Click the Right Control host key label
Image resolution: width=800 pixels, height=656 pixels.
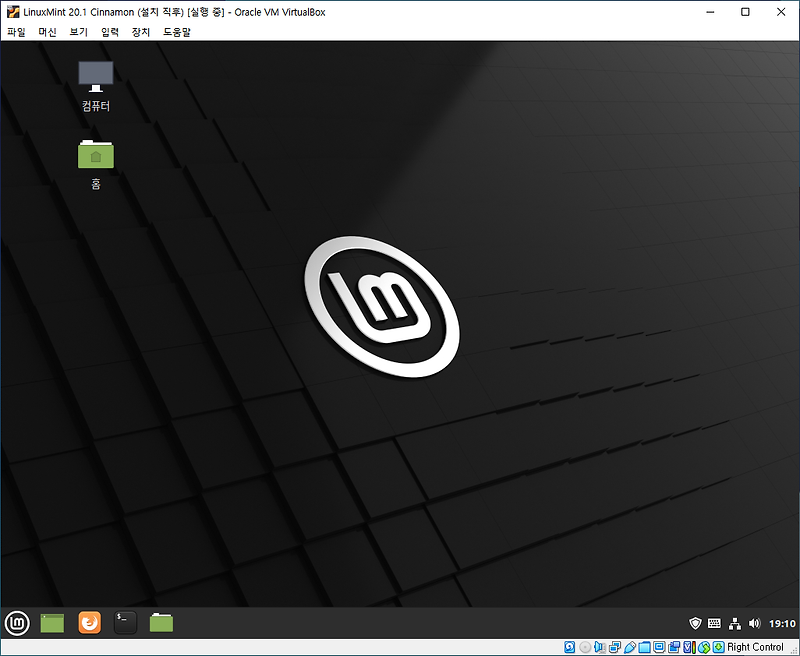pyautogui.click(x=755, y=647)
